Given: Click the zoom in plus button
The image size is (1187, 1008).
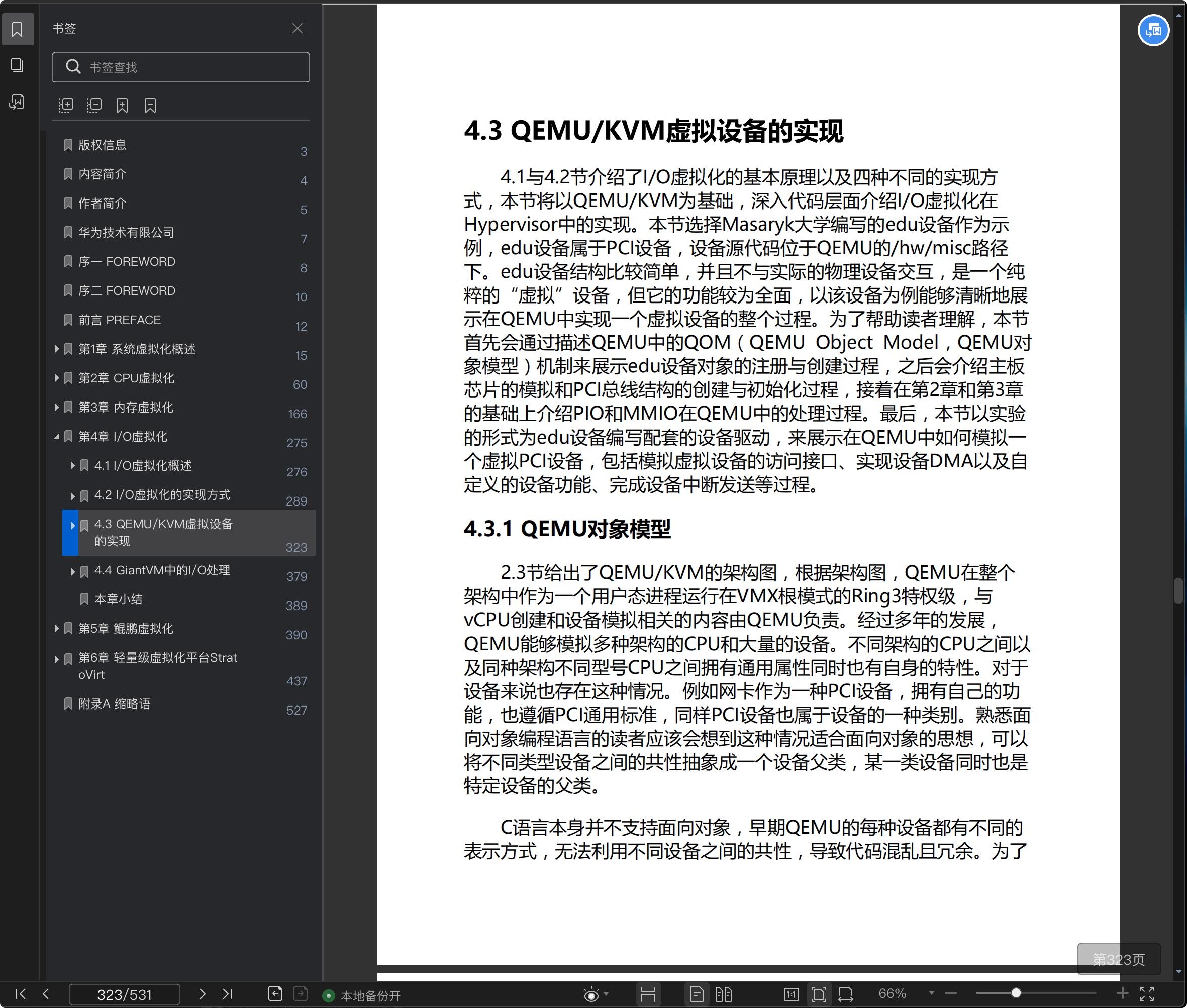Looking at the screenshot, I should coord(1122,994).
